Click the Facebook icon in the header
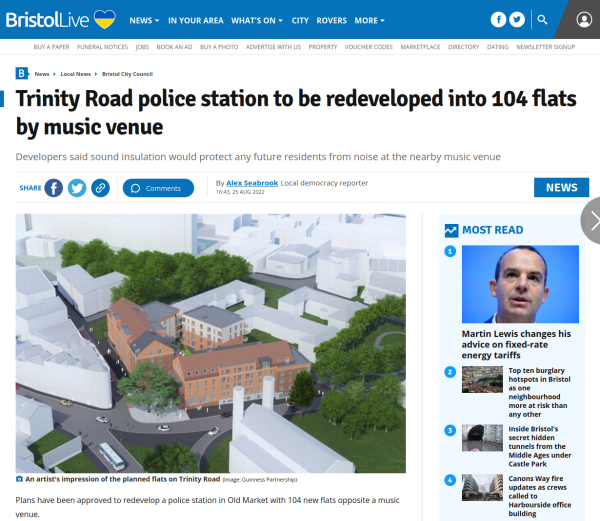 (498, 20)
